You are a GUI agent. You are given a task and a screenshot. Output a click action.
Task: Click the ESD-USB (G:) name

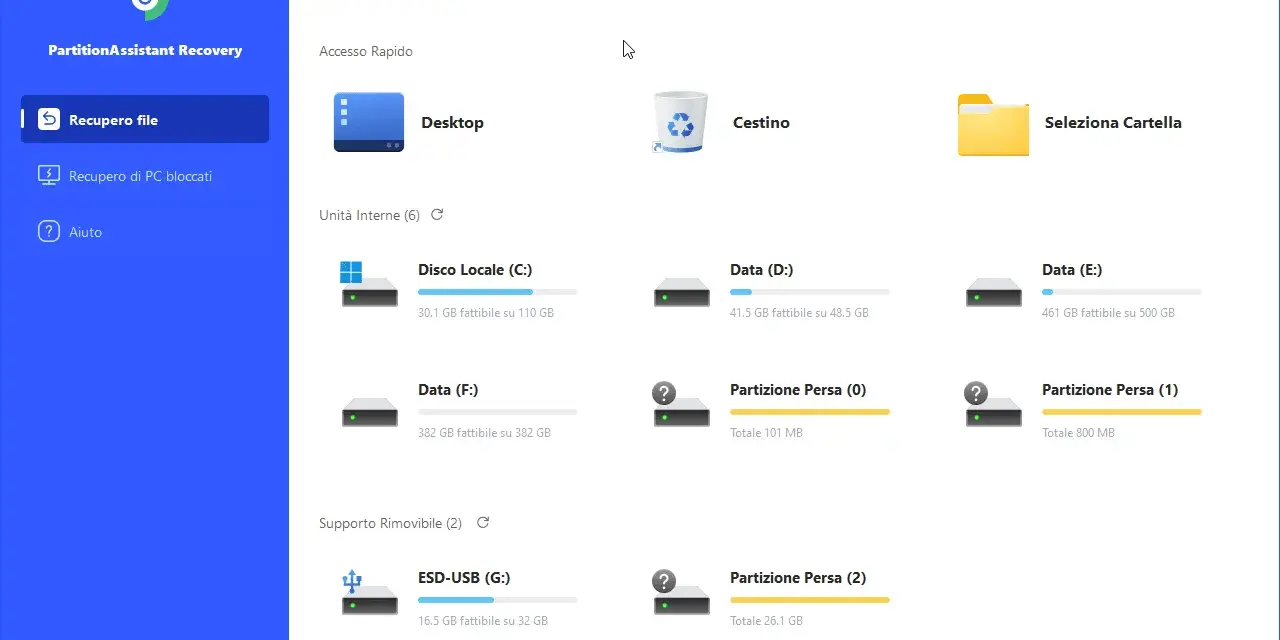[464, 578]
